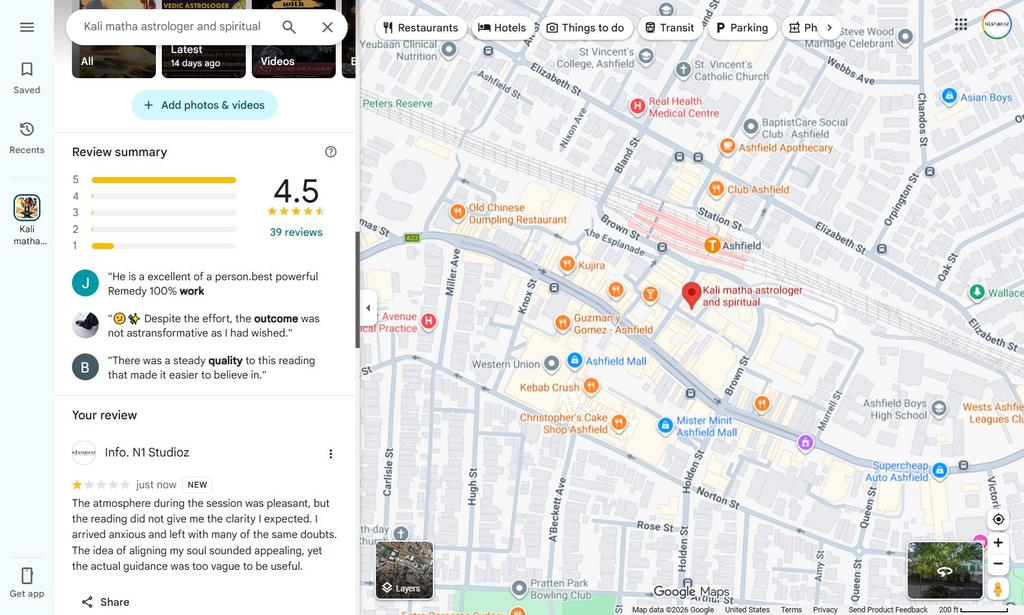Open Layers map type selector
This screenshot has width=1024, height=615.
click(x=404, y=570)
